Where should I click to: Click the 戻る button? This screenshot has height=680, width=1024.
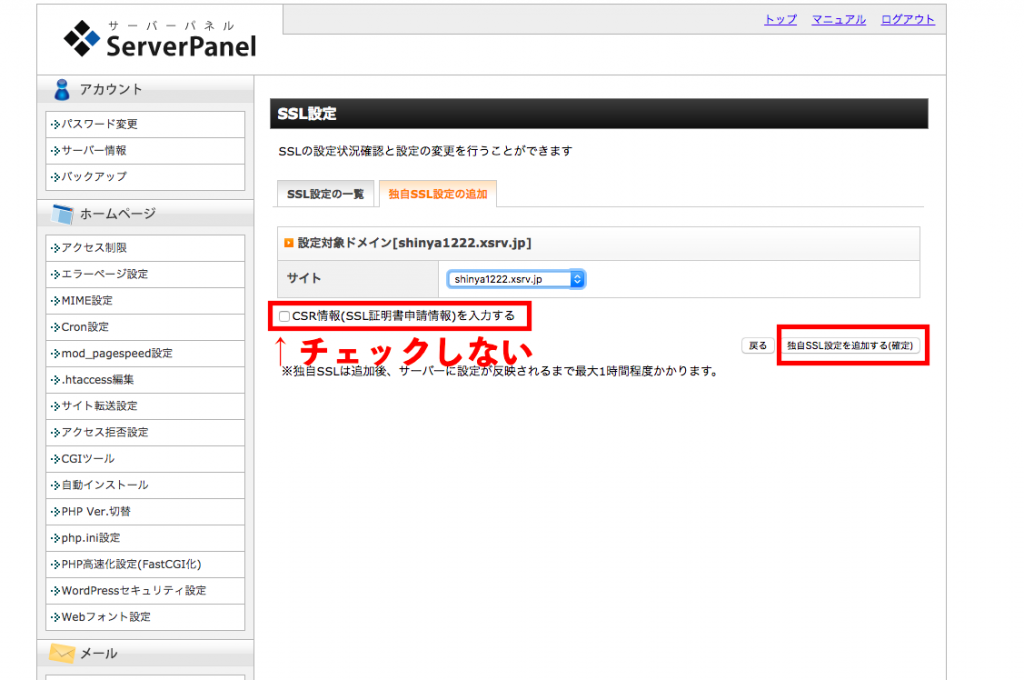(758, 346)
